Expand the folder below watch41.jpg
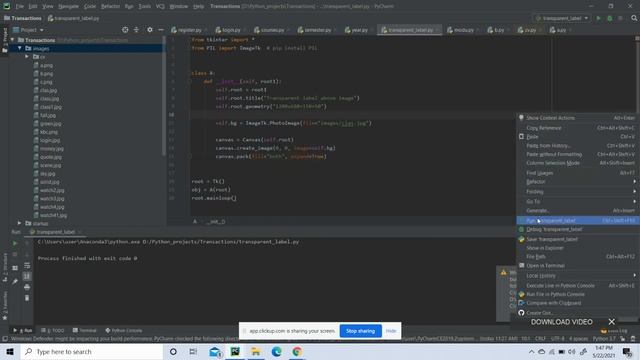 19,223
